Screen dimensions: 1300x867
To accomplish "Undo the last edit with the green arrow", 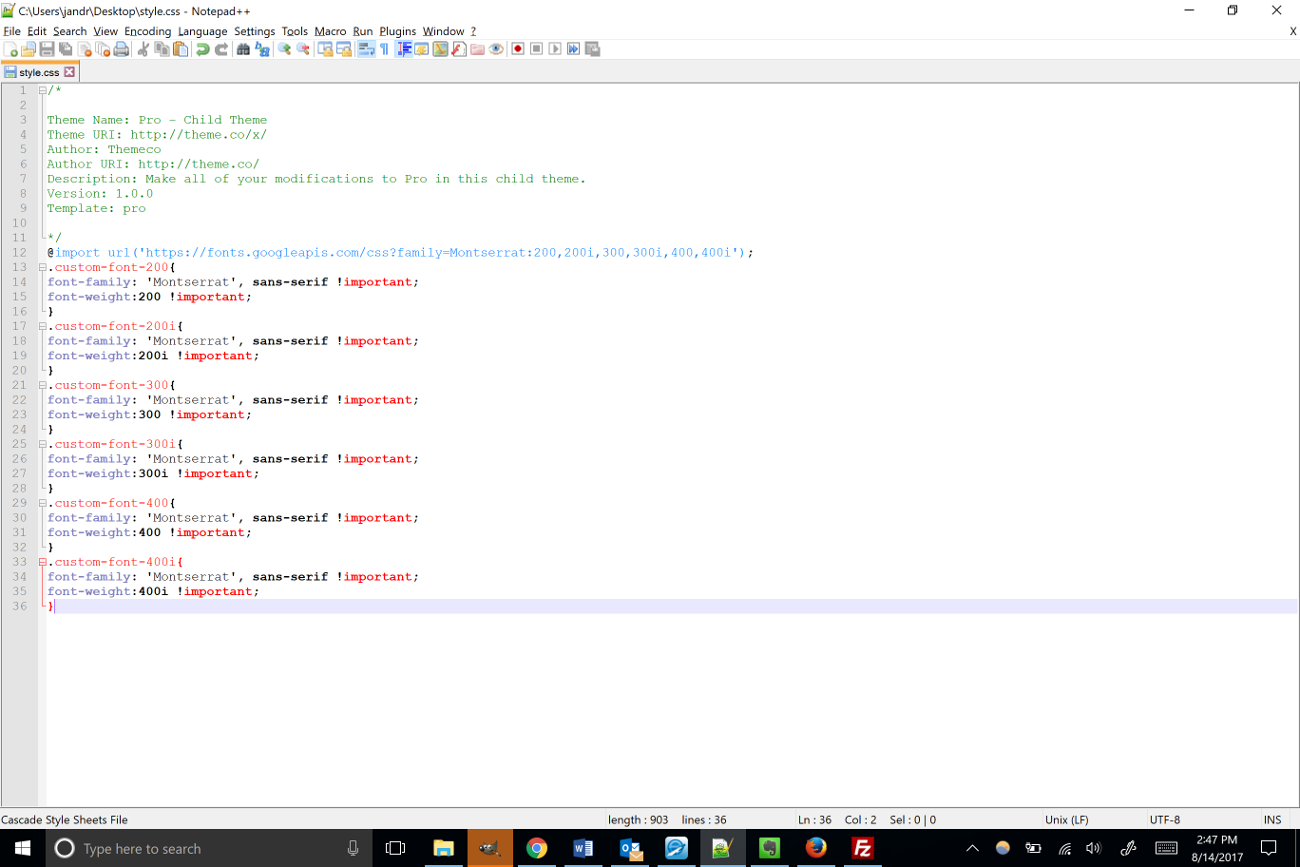I will pyautogui.click(x=203, y=49).
